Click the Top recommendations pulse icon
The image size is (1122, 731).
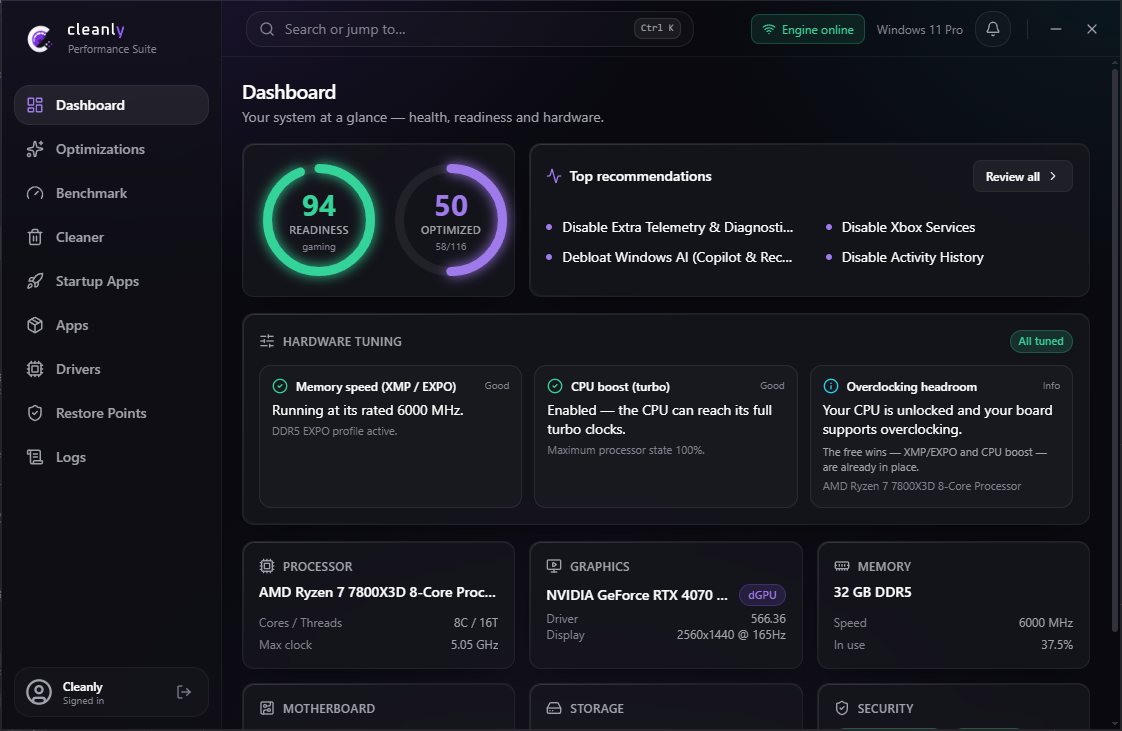point(554,176)
